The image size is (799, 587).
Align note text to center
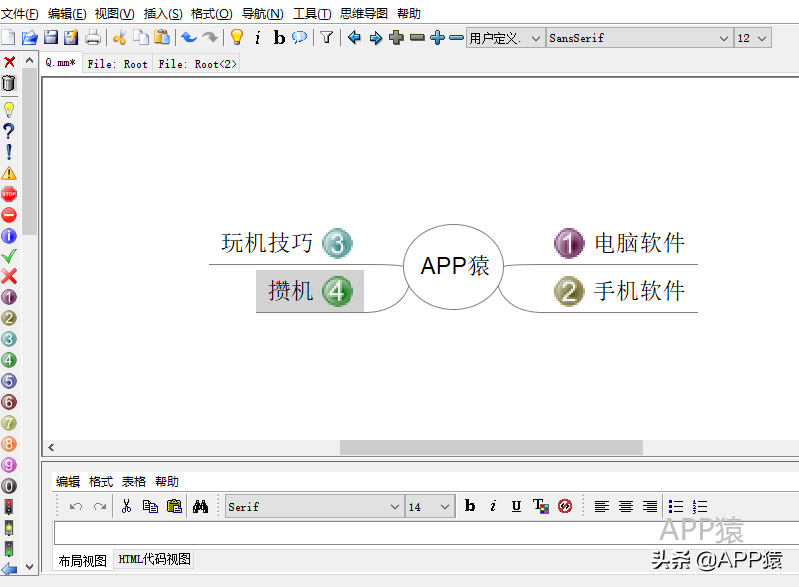coord(626,506)
